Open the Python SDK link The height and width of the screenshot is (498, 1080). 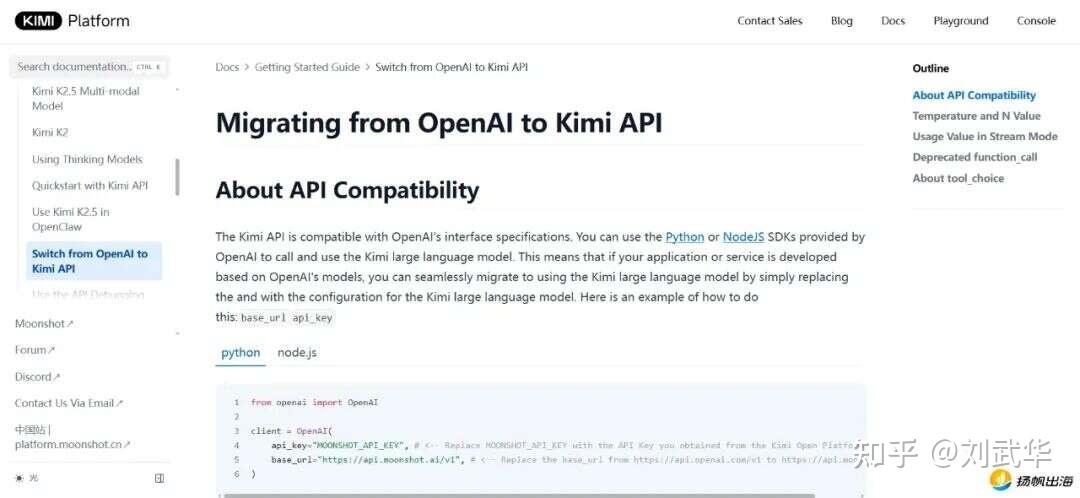pyautogui.click(x=685, y=236)
